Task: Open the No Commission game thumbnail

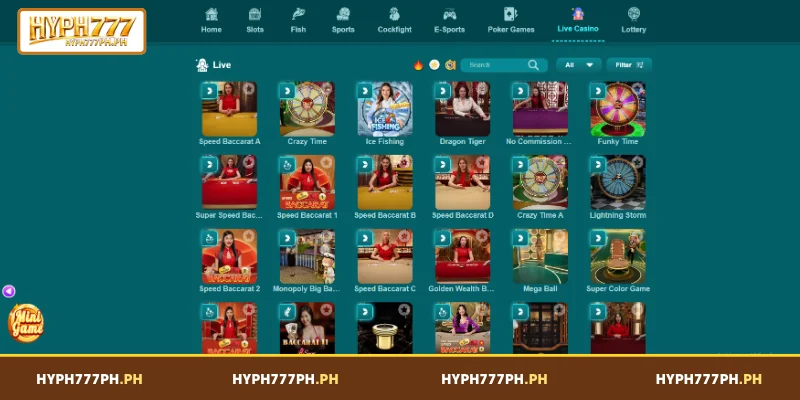Action: [540, 109]
